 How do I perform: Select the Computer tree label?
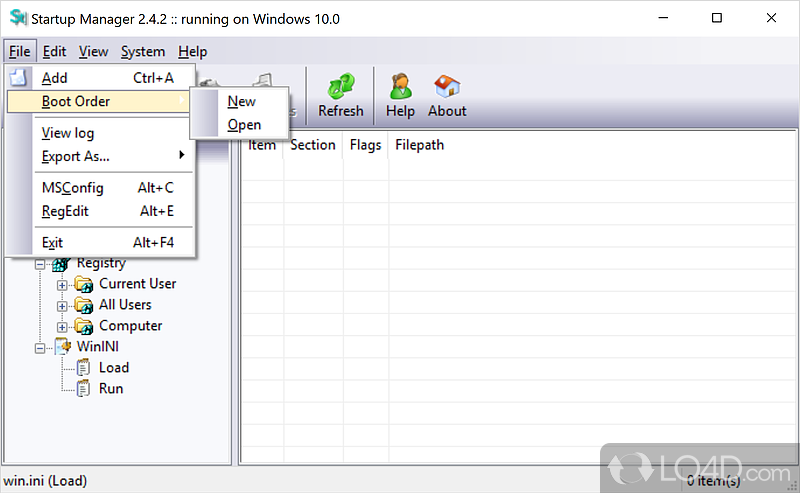130,326
